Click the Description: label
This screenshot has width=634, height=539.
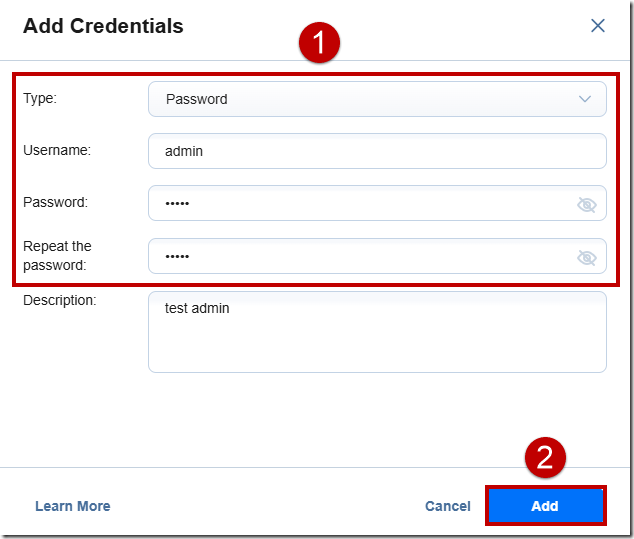[60, 300]
